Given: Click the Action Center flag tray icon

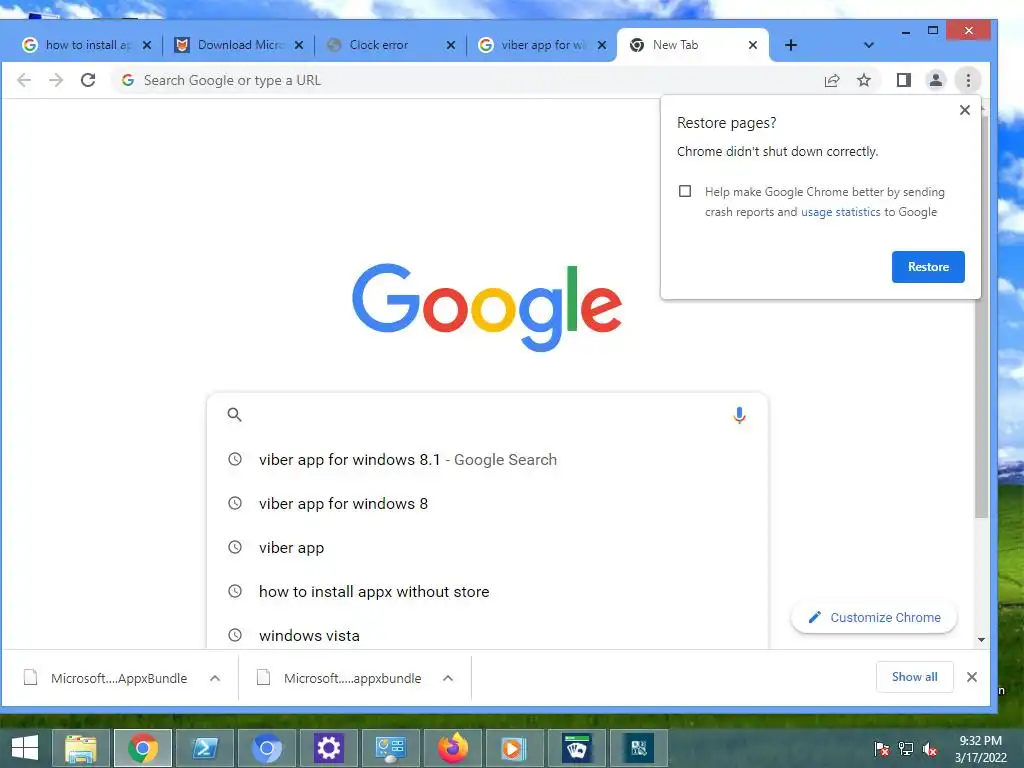Looking at the screenshot, I should point(881,749).
